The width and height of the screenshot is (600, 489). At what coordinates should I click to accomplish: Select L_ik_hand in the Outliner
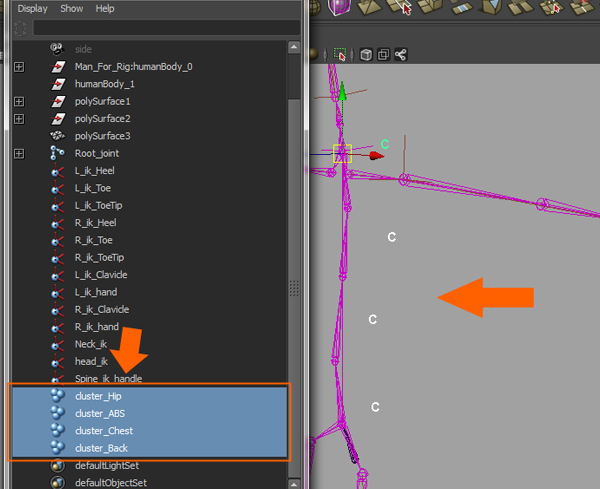pos(96,292)
